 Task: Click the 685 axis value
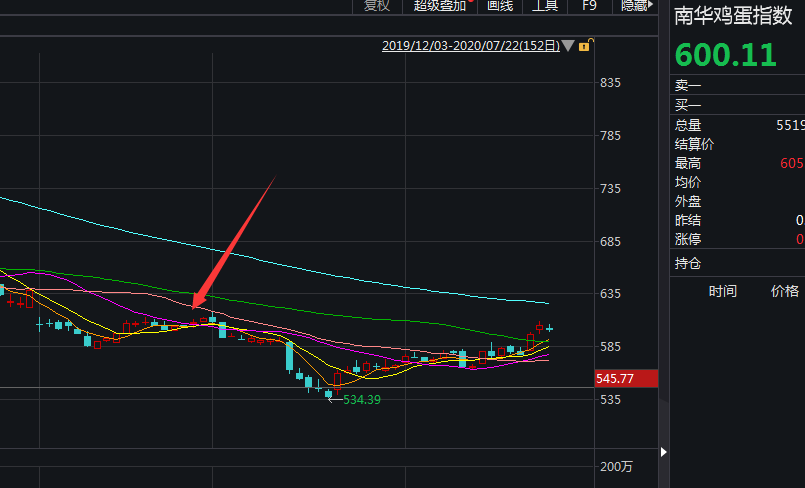tap(610, 241)
